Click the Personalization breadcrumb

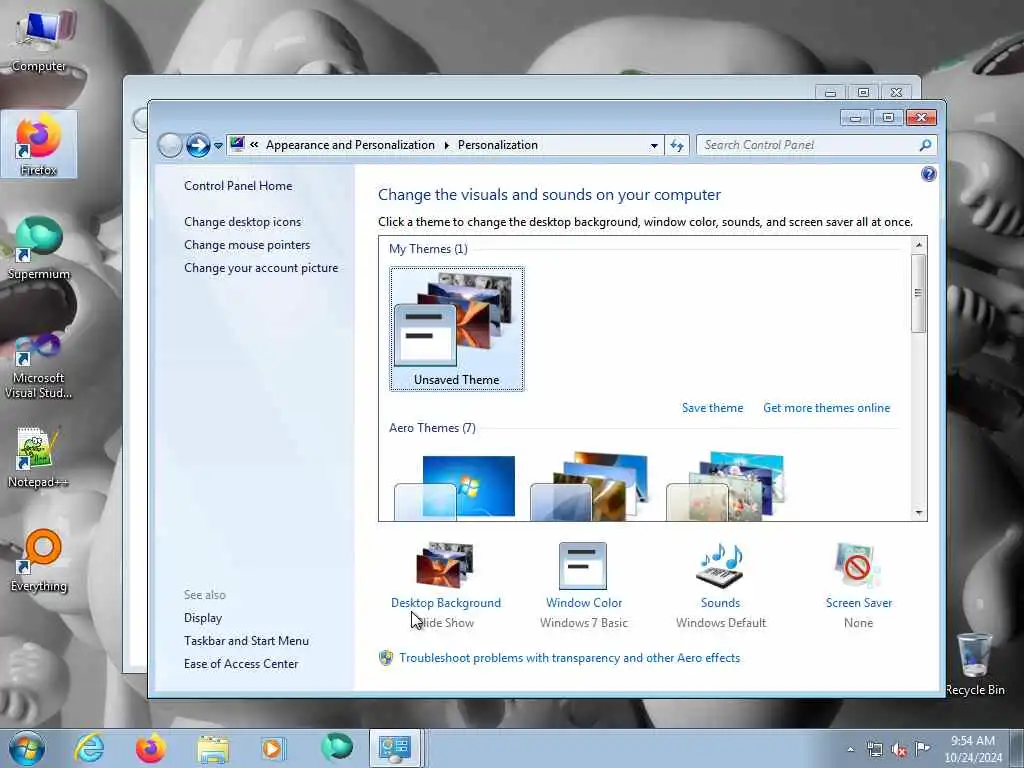(x=498, y=145)
